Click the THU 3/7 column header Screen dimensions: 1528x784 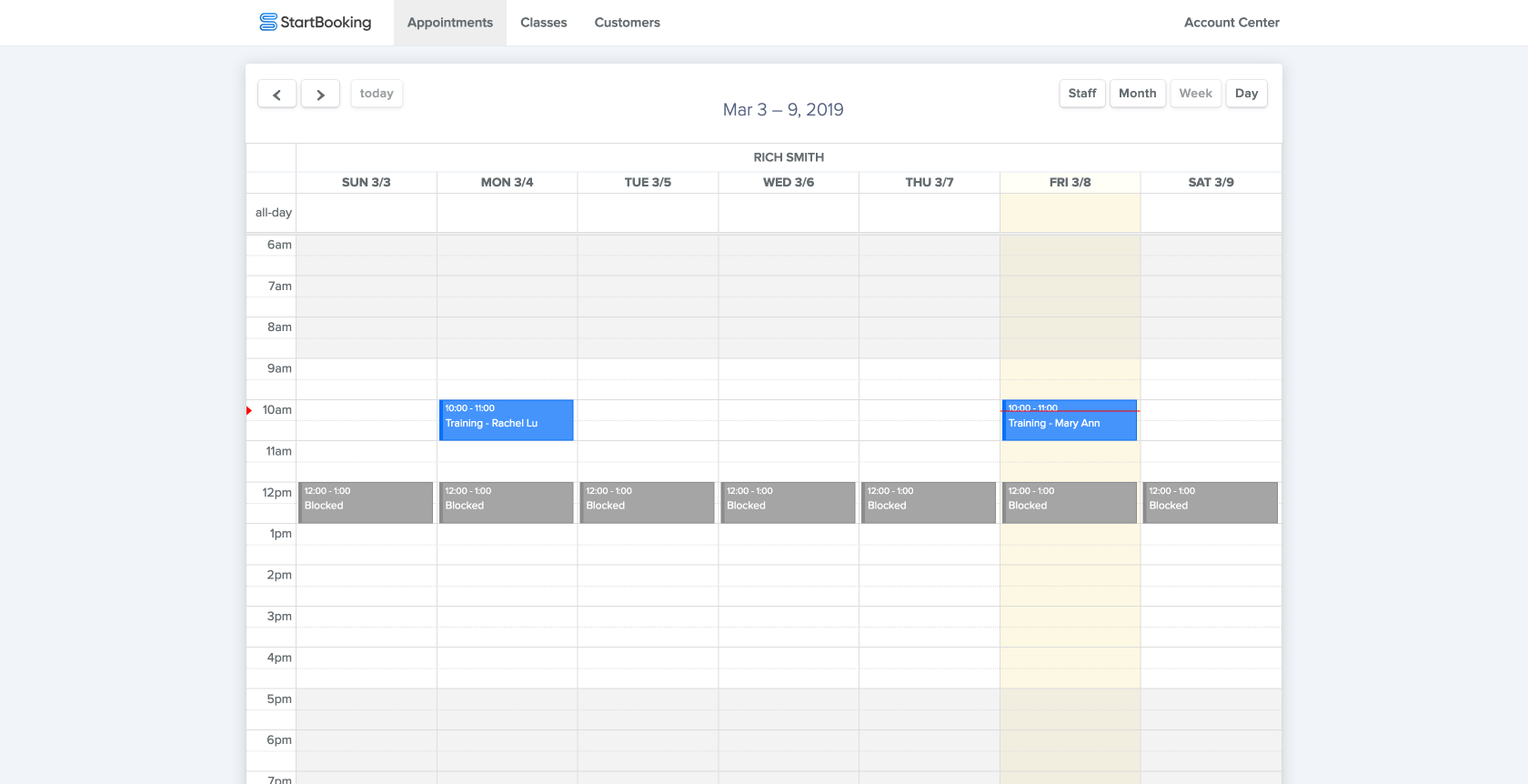point(930,183)
